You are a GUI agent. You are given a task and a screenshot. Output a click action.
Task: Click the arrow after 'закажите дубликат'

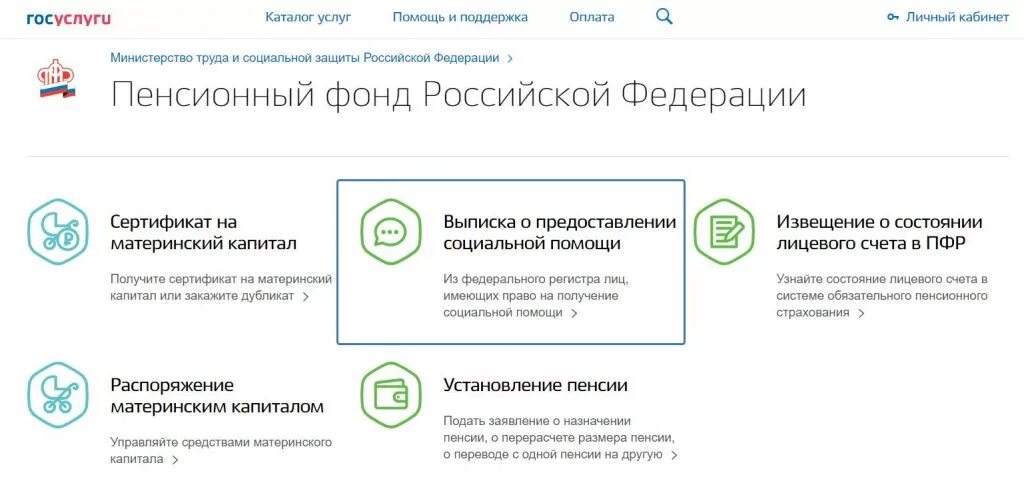click(305, 297)
